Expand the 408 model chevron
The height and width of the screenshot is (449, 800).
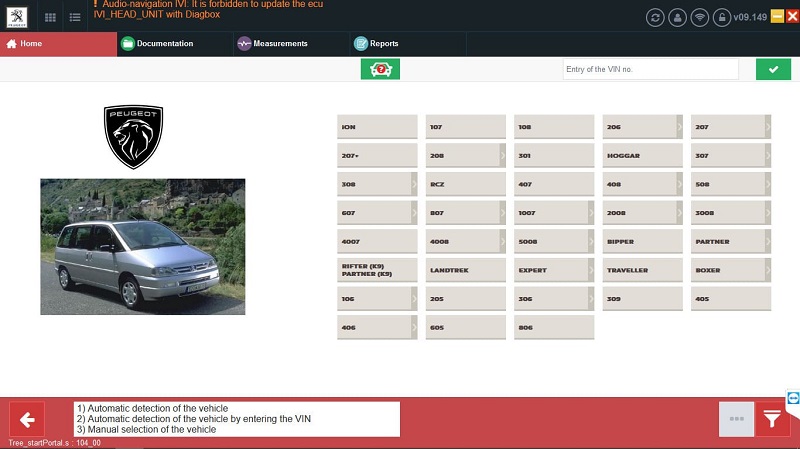tap(680, 184)
